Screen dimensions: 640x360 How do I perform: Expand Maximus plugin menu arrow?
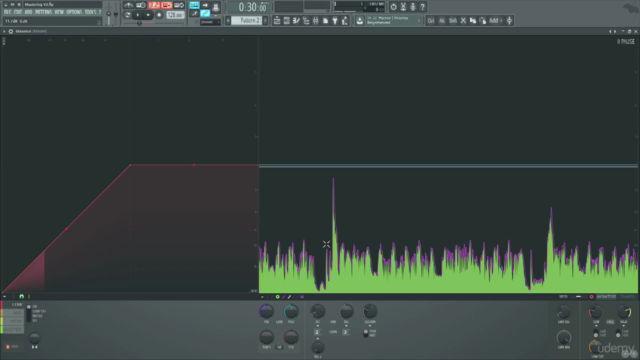tap(4, 31)
